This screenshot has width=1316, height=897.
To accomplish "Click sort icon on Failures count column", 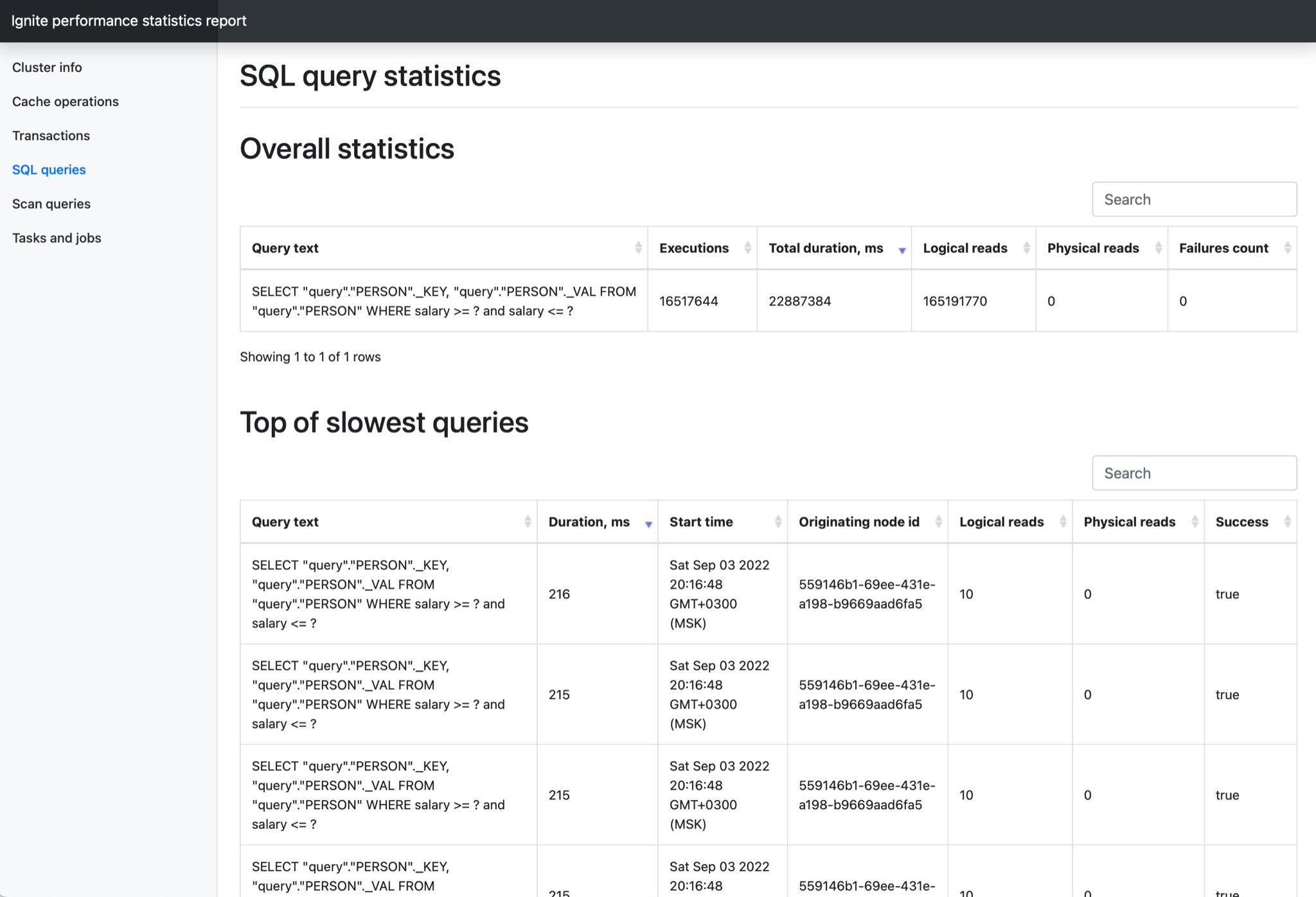I will pos(1288,247).
